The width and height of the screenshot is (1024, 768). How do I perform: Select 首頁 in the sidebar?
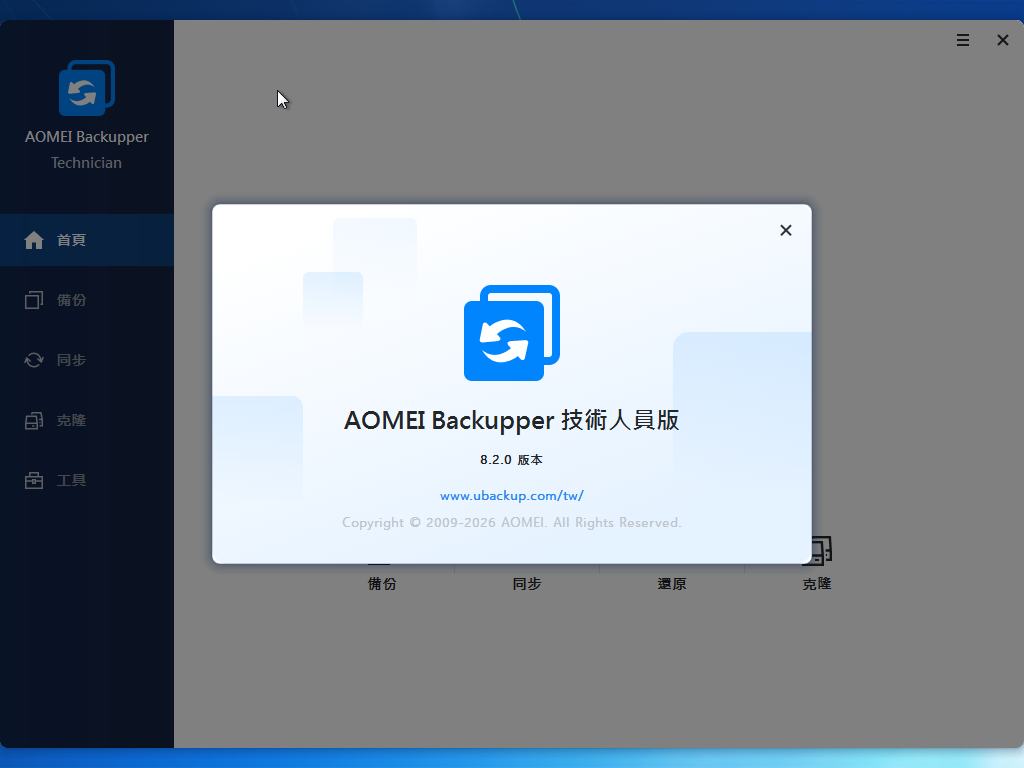(x=87, y=240)
